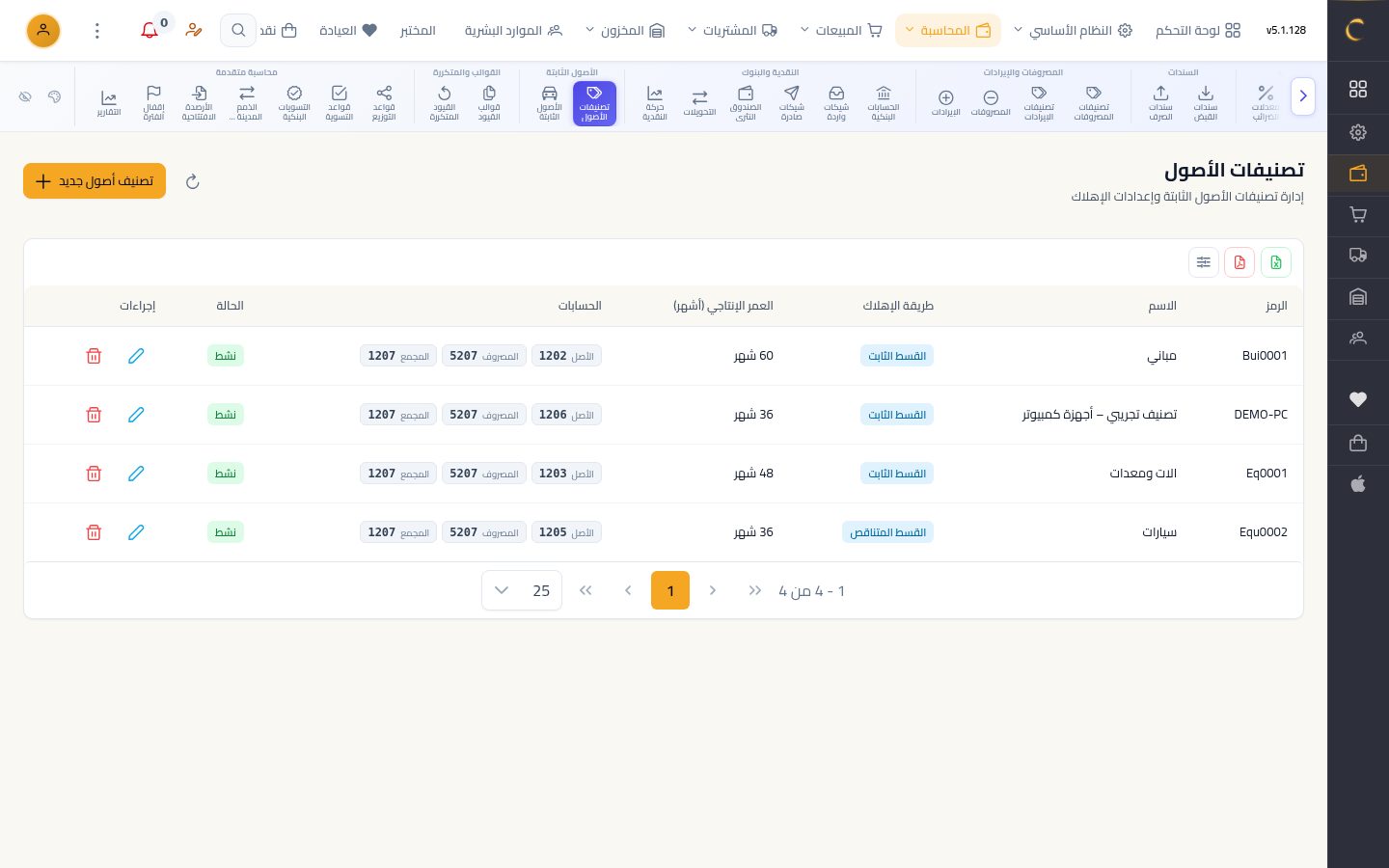
Task: Open قوالب القيود in the ribbon
Action: pos(489,102)
